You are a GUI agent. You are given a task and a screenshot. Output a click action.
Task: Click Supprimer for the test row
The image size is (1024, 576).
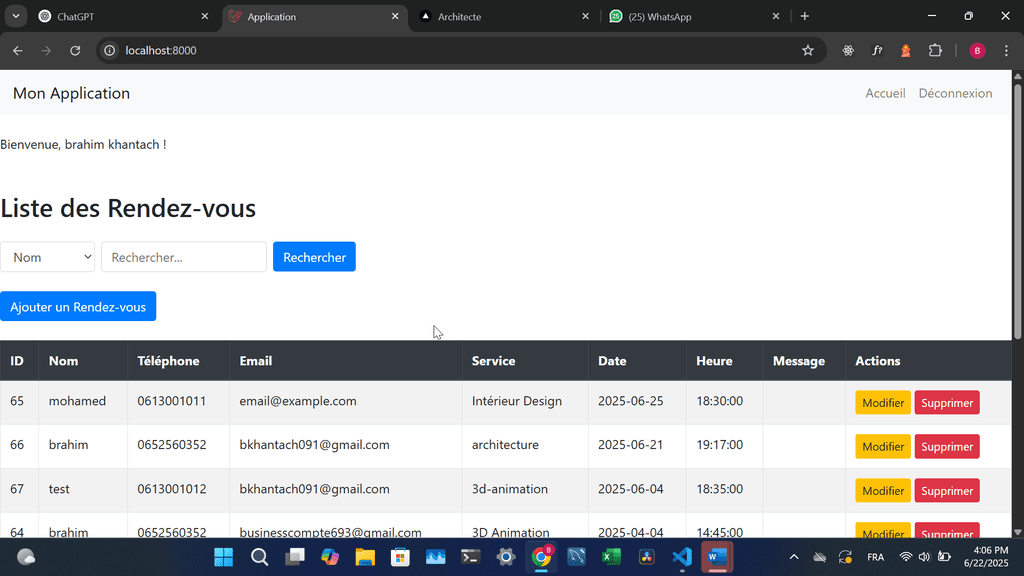(947, 490)
